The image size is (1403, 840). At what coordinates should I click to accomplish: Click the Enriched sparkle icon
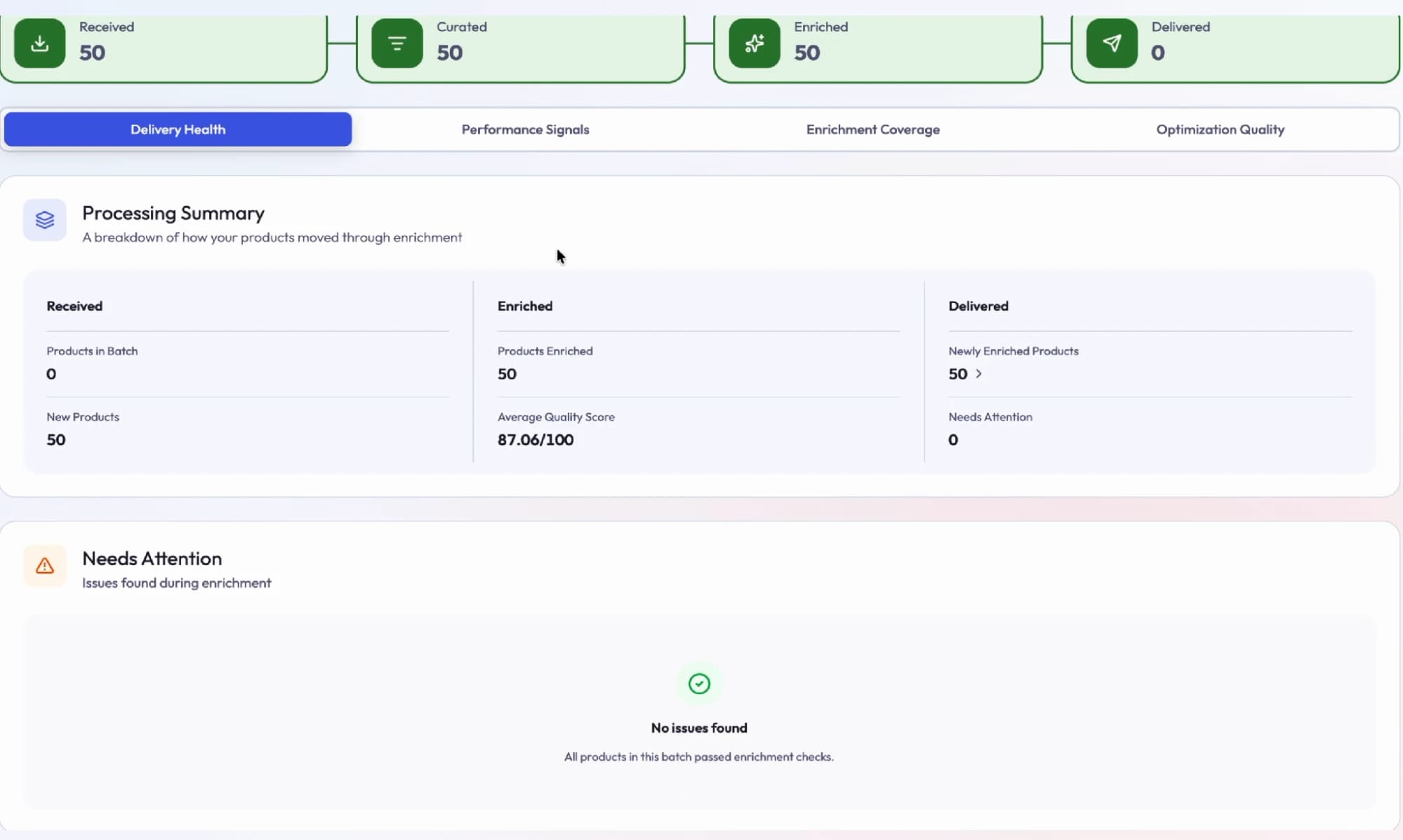point(754,44)
